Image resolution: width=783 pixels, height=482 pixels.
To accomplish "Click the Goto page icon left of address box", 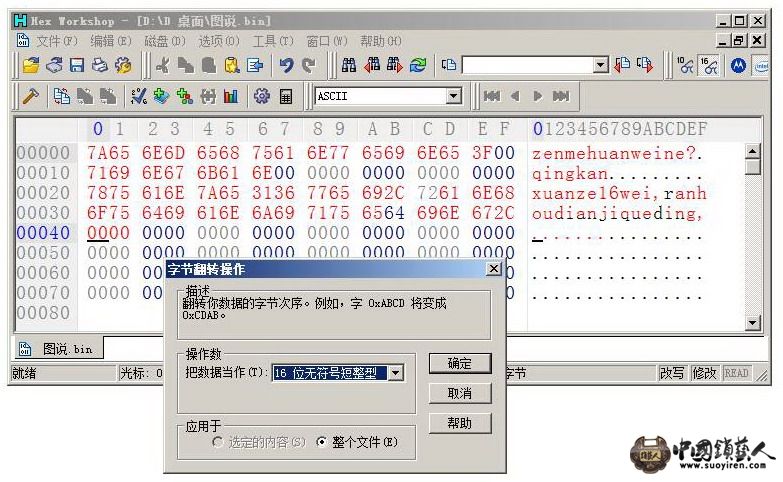I will (449, 65).
